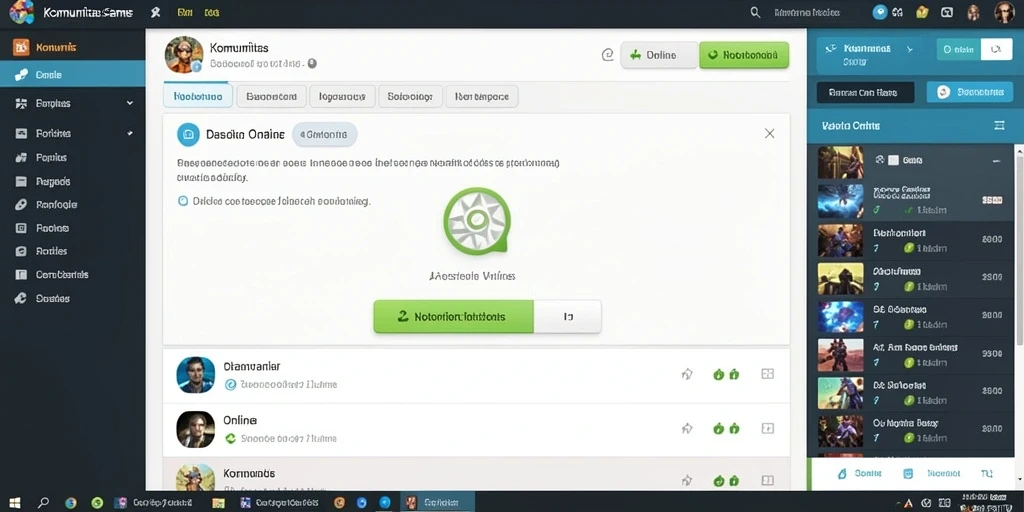Toggle the white switch in the right panel header
Image resolution: width=1024 pixels, height=512 pixels.
point(996,49)
